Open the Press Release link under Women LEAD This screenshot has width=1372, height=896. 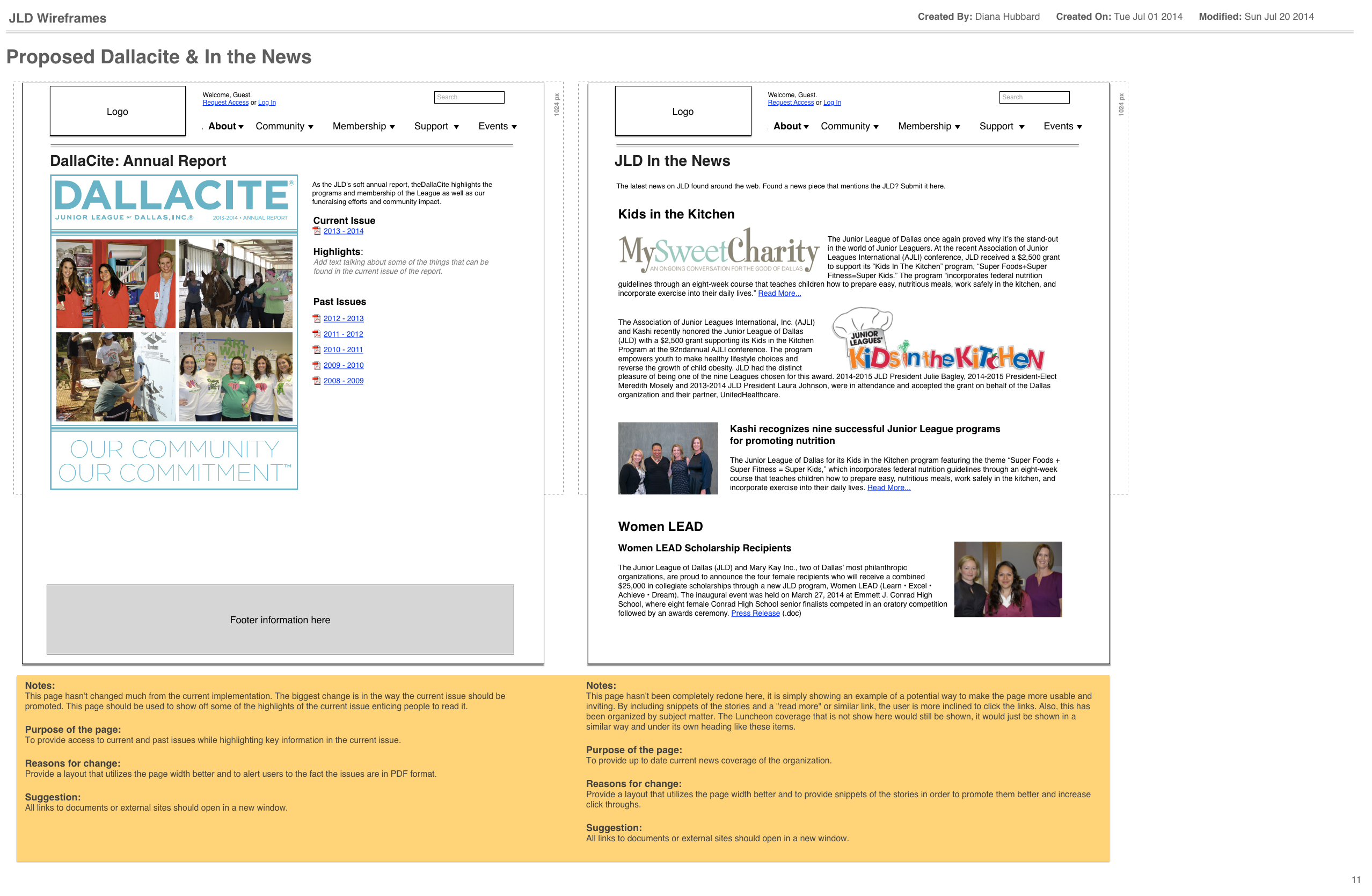point(755,614)
